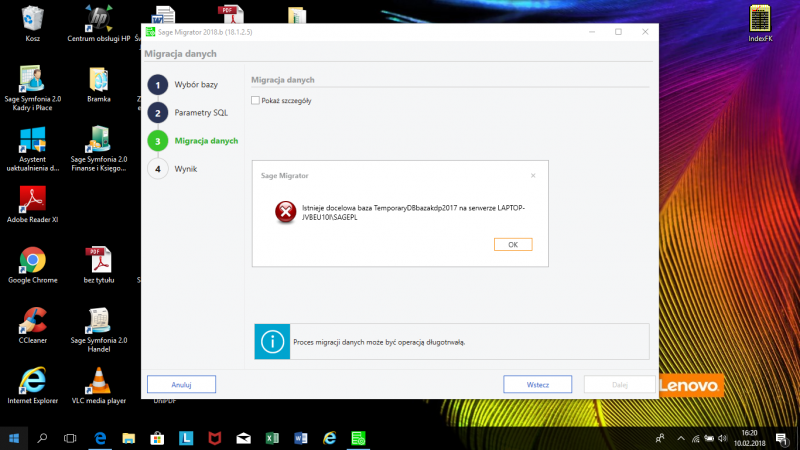Screen dimensions: 800x450
Task: Open Microsoft Store from taskbar
Action: [x=157, y=438]
